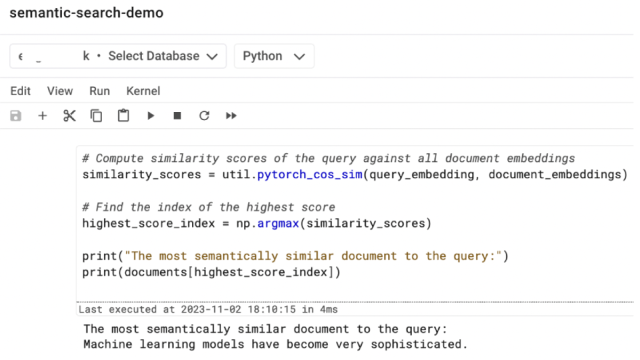Click the semantic-search-demo notebook title
Screen dimensions: 640x360
(x=87, y=13)
